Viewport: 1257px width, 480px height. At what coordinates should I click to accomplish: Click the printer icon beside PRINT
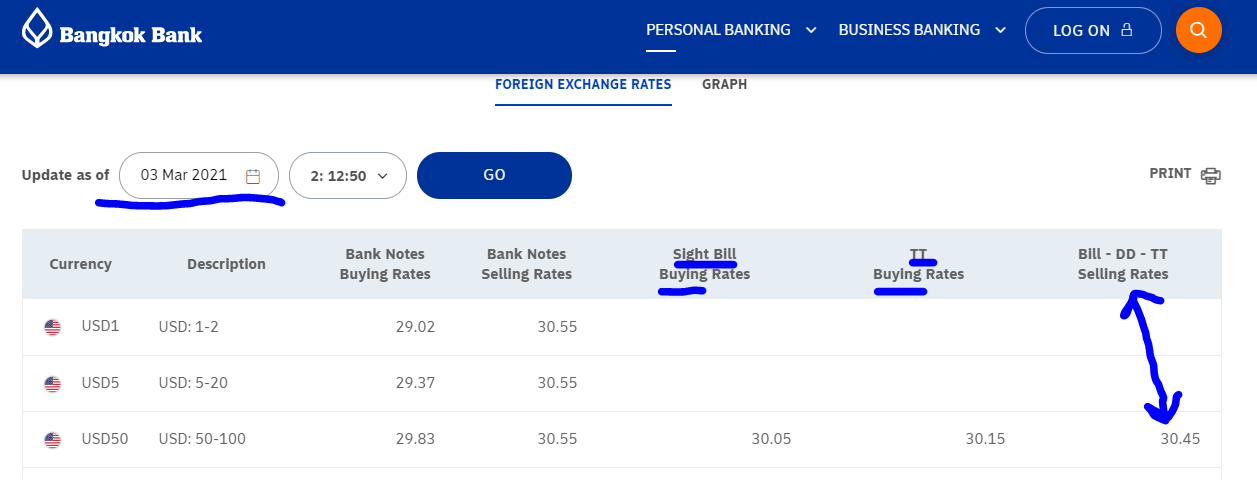tap(1211, 175)
